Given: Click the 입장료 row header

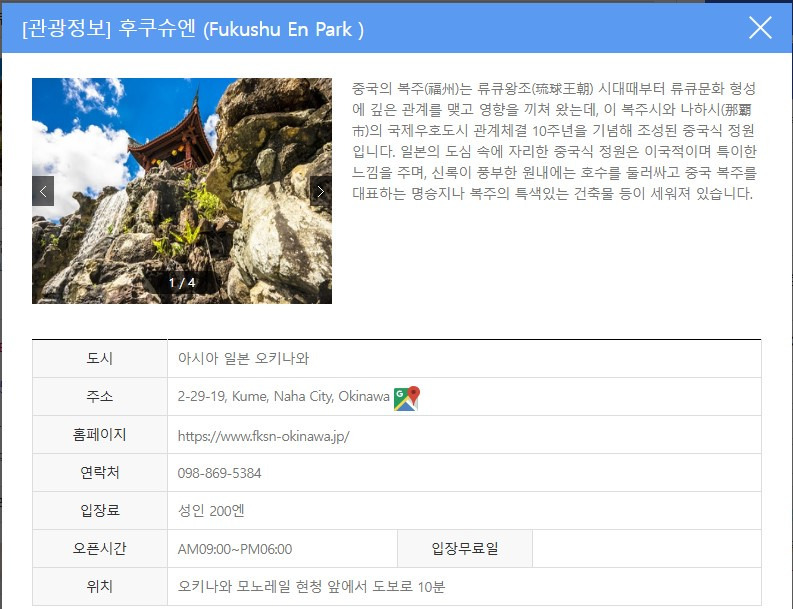Looking at the screenshot, I should point(100,510).
